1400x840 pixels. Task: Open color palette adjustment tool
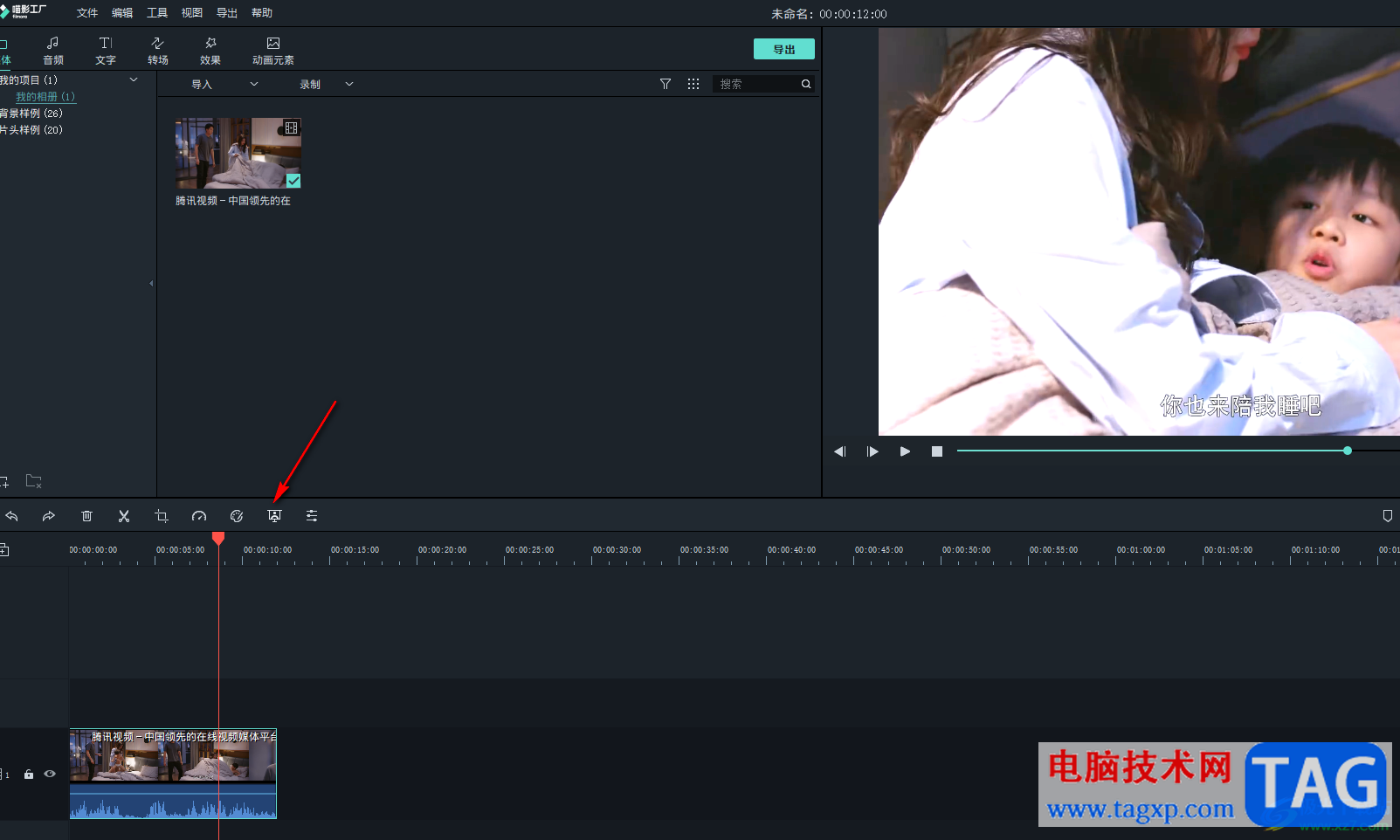pyautogui.click(x=237, y=516)
